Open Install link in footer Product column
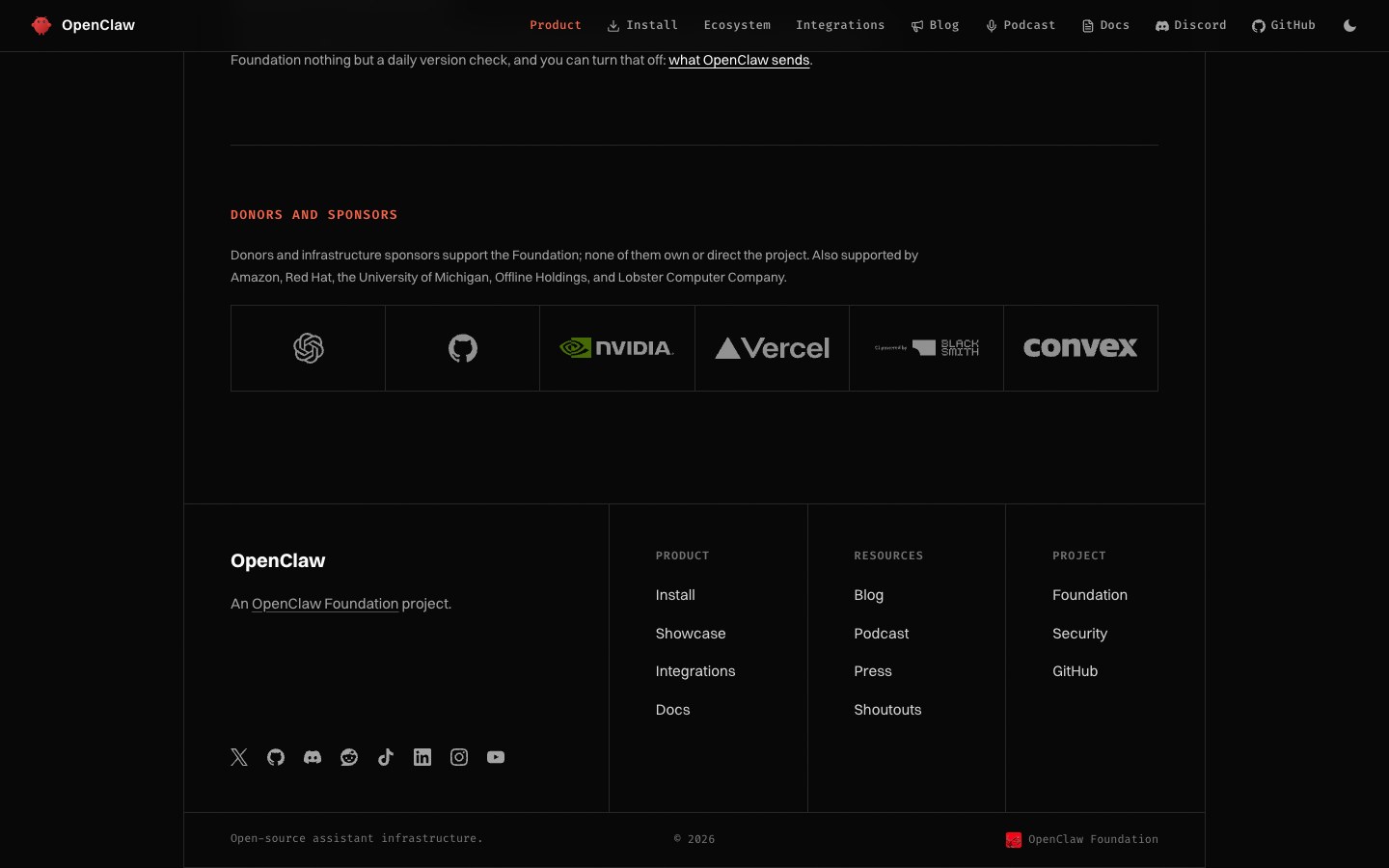The image size is (1389, 868). pyautogui.click(x=675, y=595)
